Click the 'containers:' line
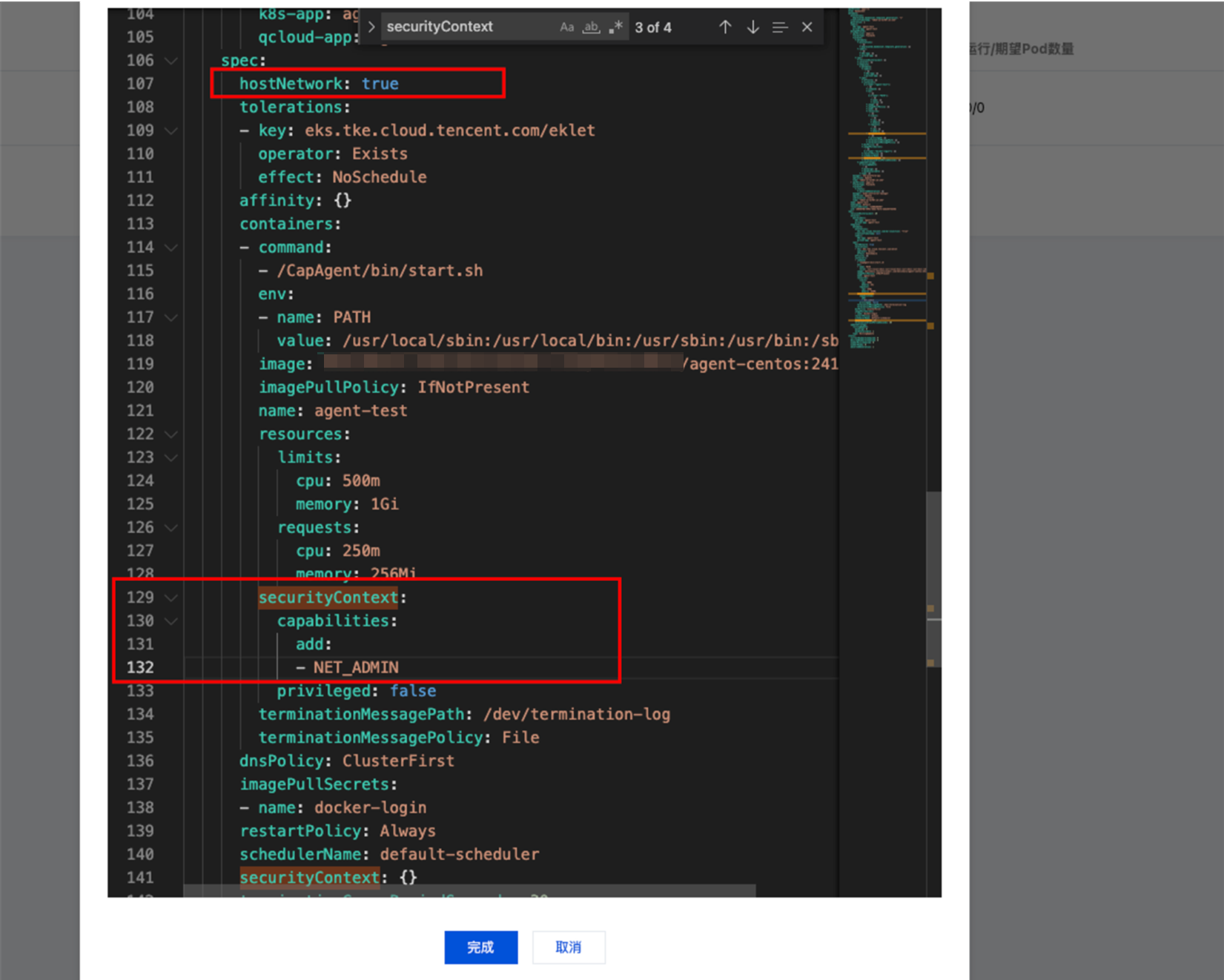The width and height of the screenshot is (1224, 980). (x=290, y=224)
